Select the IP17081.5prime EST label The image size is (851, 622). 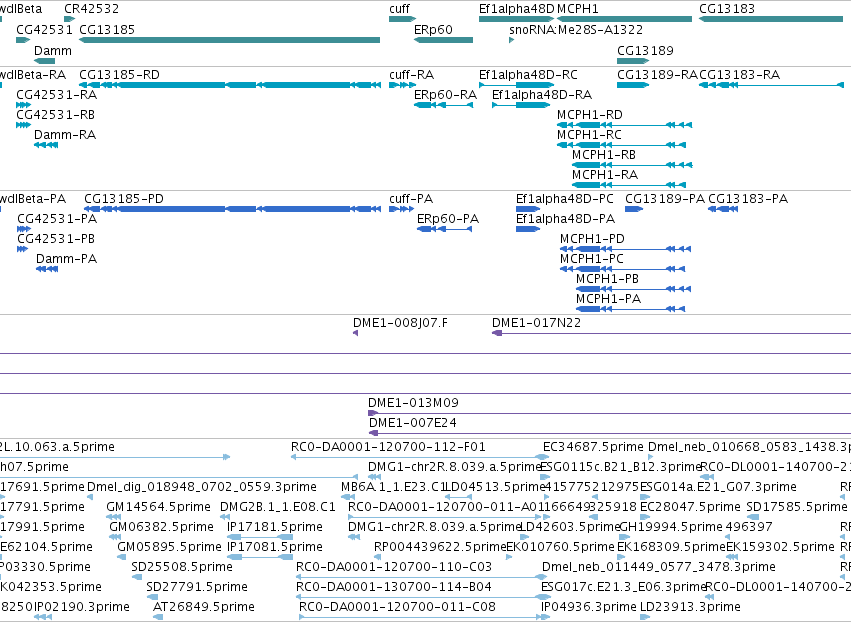coord(275,547)
